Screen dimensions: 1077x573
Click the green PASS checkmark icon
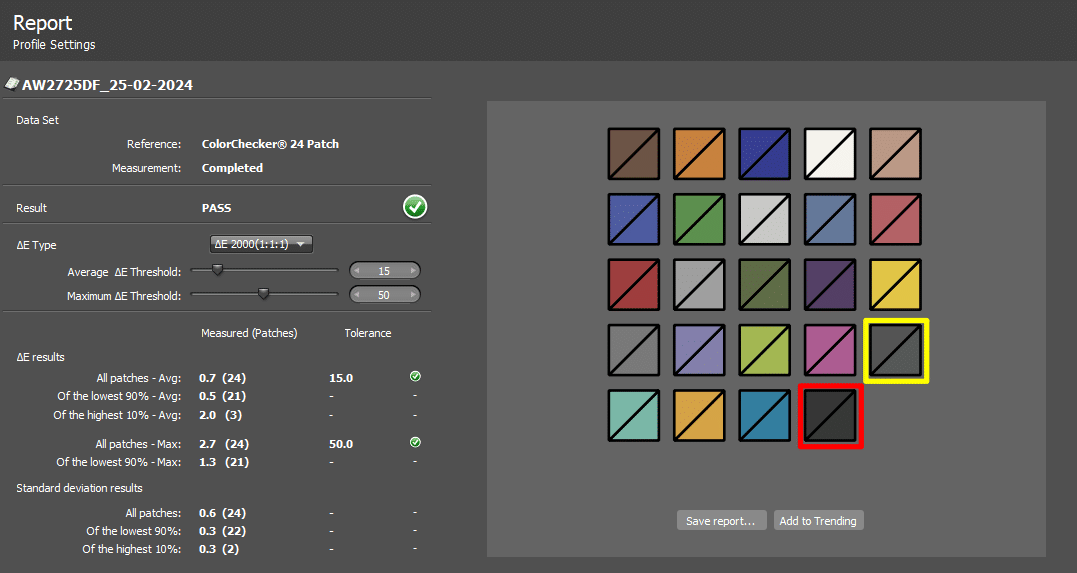point(415,207)
